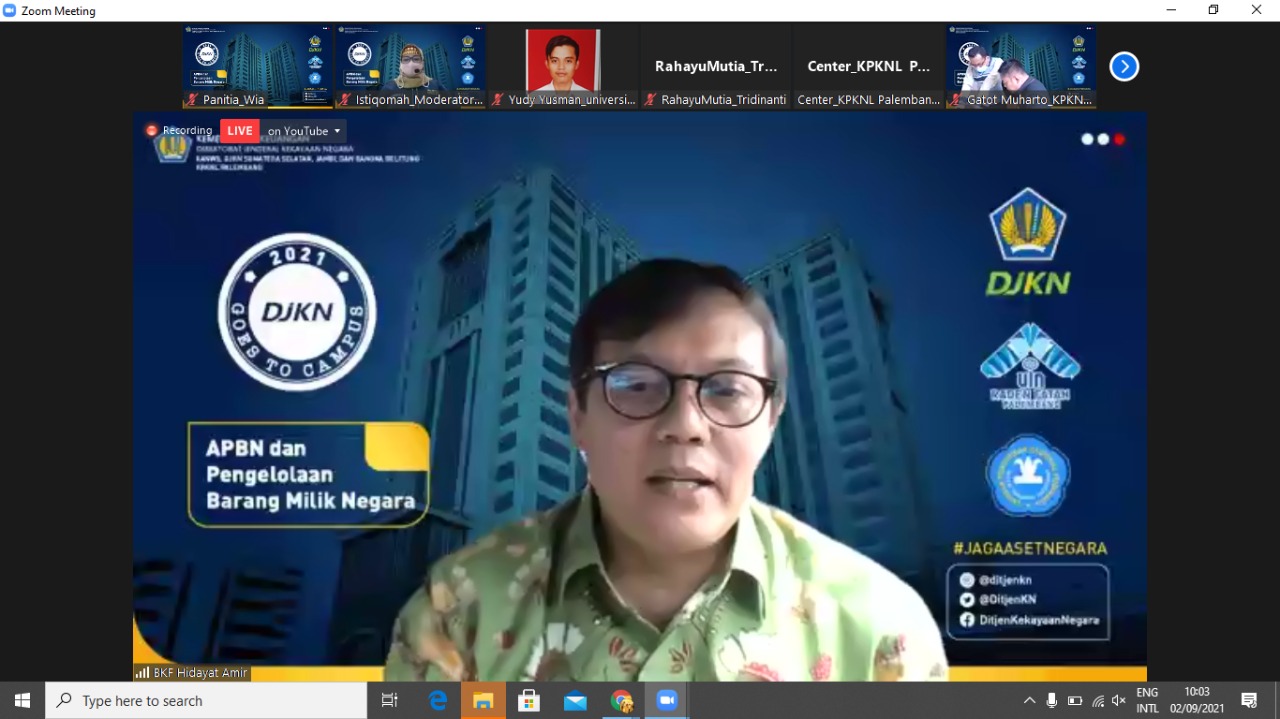Click the red LIVE badge
This screenshot has height=719, width=1280.
point(239,130)
